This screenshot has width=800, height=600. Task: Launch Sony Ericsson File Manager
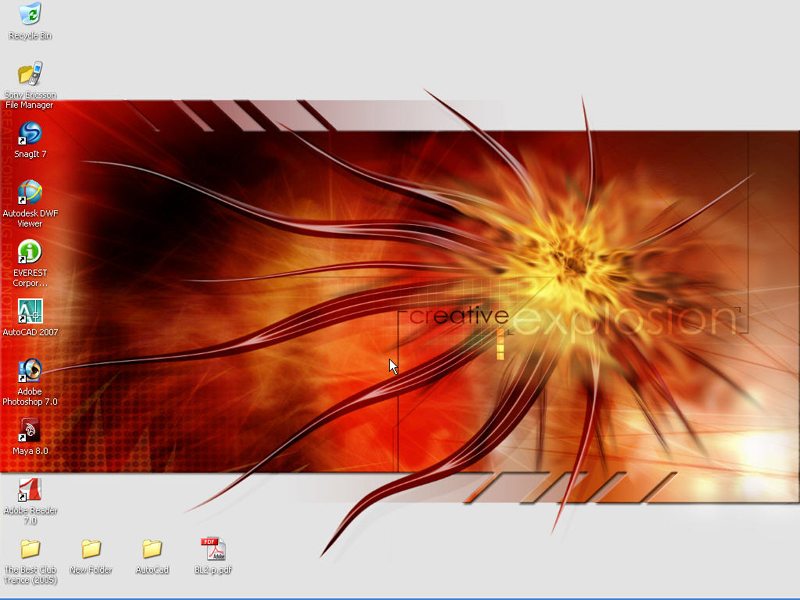click(30, 74)
